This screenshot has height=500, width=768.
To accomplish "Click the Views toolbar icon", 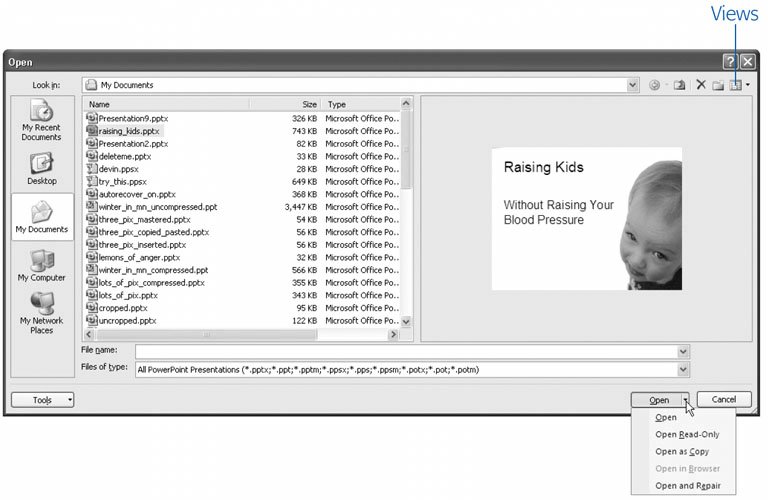I will 736,86.
